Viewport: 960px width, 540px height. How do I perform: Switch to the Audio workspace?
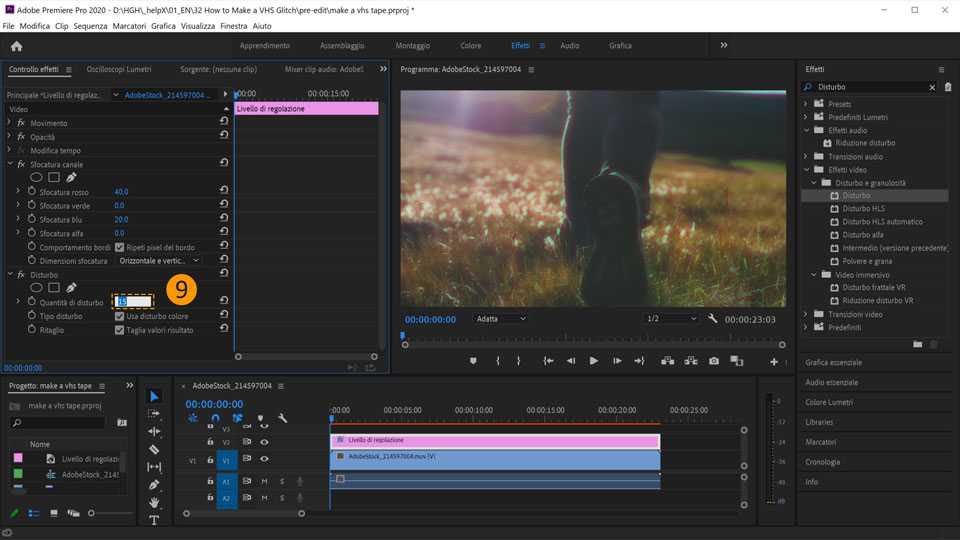569,46
